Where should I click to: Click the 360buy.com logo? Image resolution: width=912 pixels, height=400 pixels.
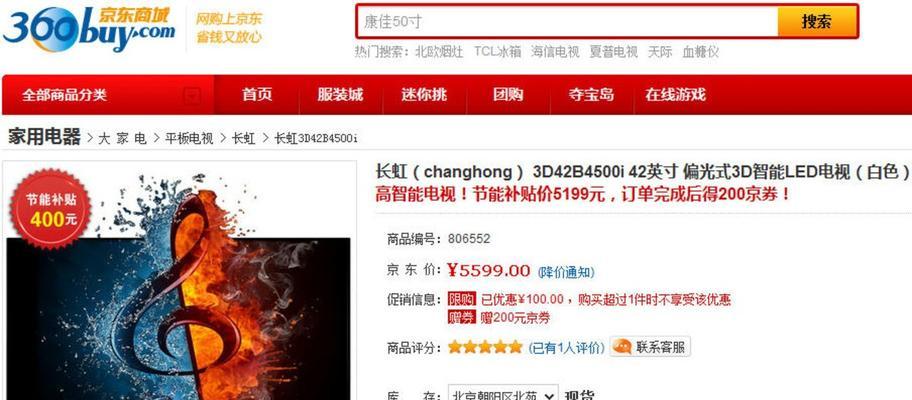(88, 29)
